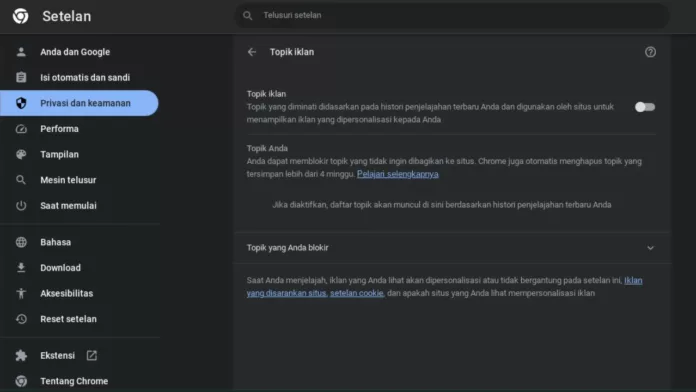Enable the Topik iklan toggle switch
The height and width of the screenshot is (392, 696).
(645, 107)
